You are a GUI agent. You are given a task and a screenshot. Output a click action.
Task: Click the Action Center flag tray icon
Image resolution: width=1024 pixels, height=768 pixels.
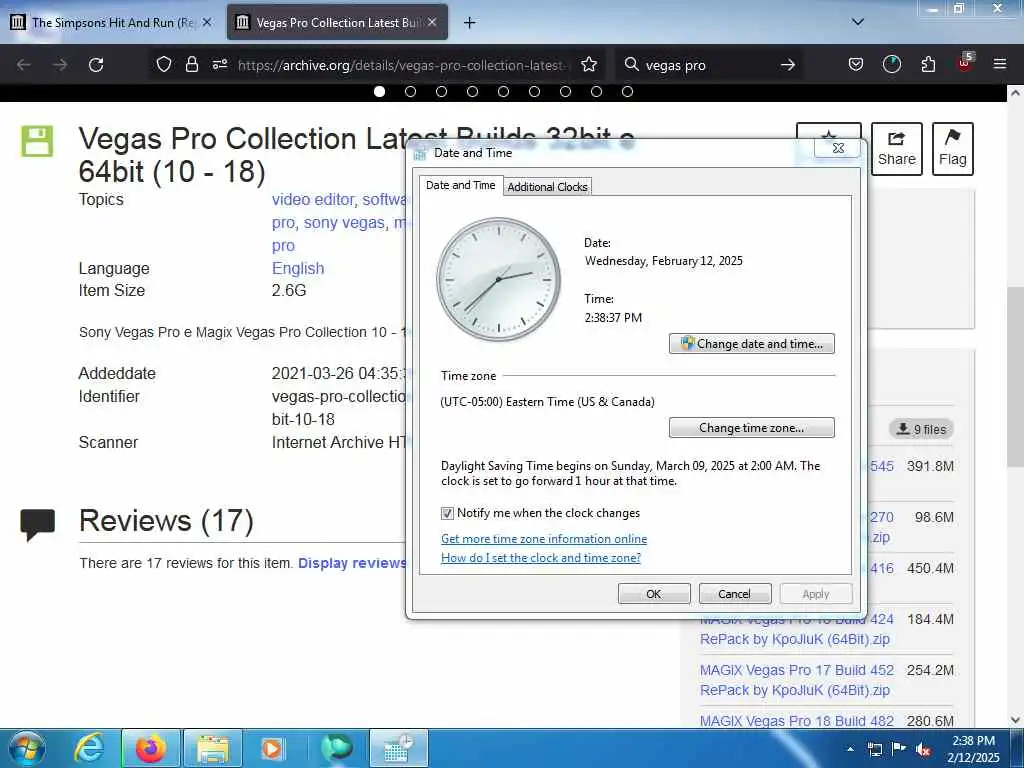coord(899,749)
